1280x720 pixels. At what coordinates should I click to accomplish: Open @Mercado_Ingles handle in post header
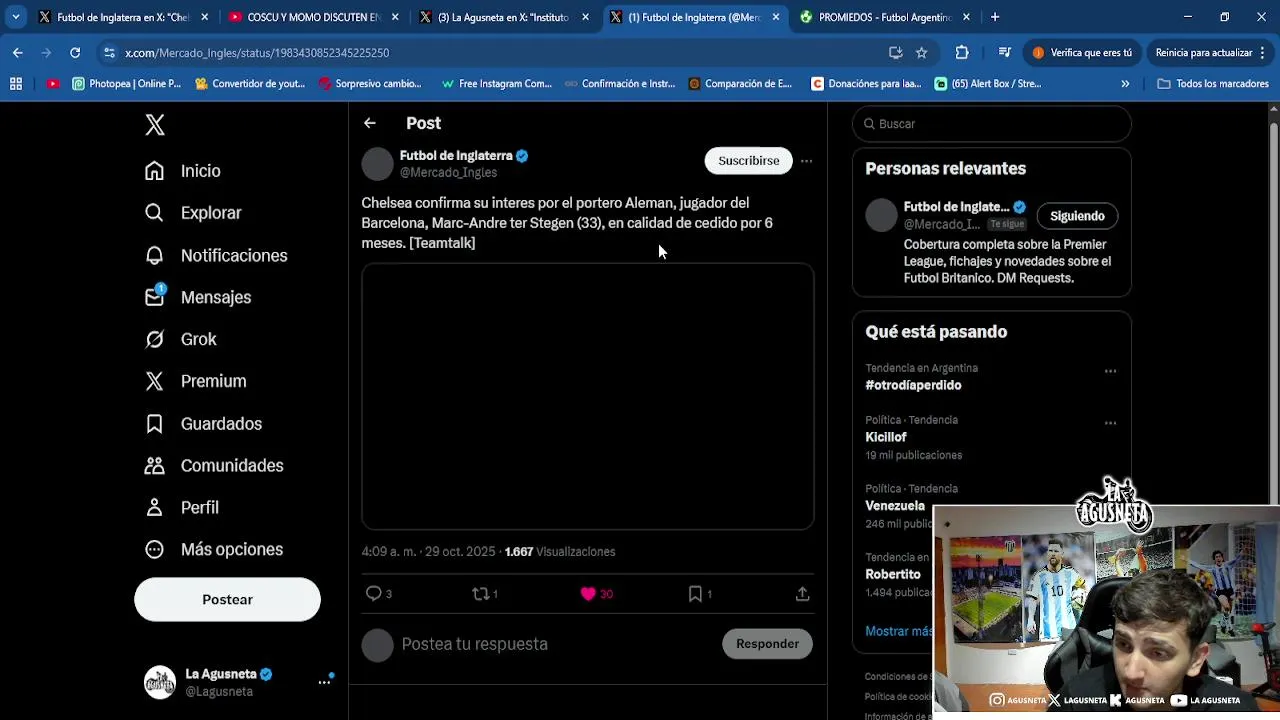pyautogui.click(x=448, y=173)
